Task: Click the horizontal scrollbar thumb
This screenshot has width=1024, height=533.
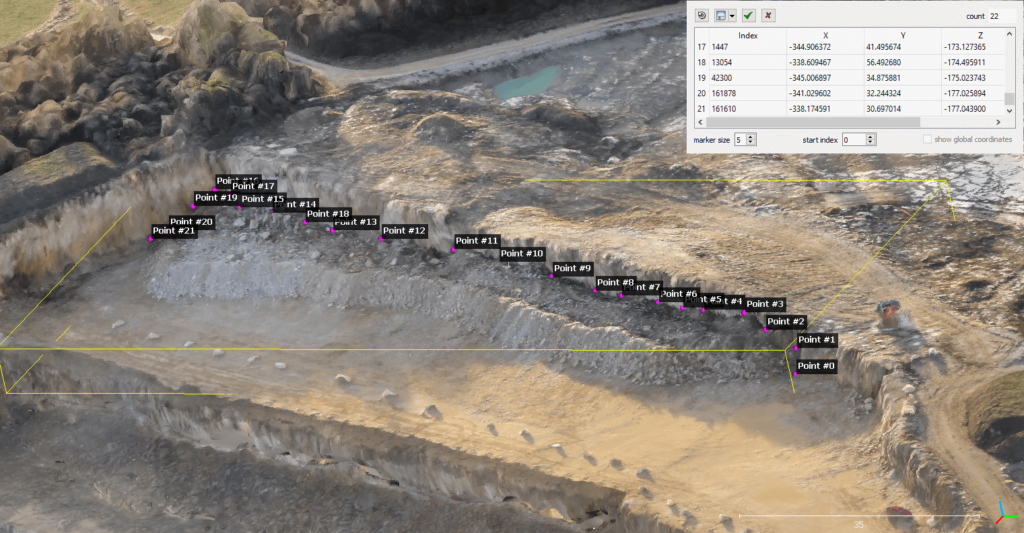Action: tap(813, 122)
